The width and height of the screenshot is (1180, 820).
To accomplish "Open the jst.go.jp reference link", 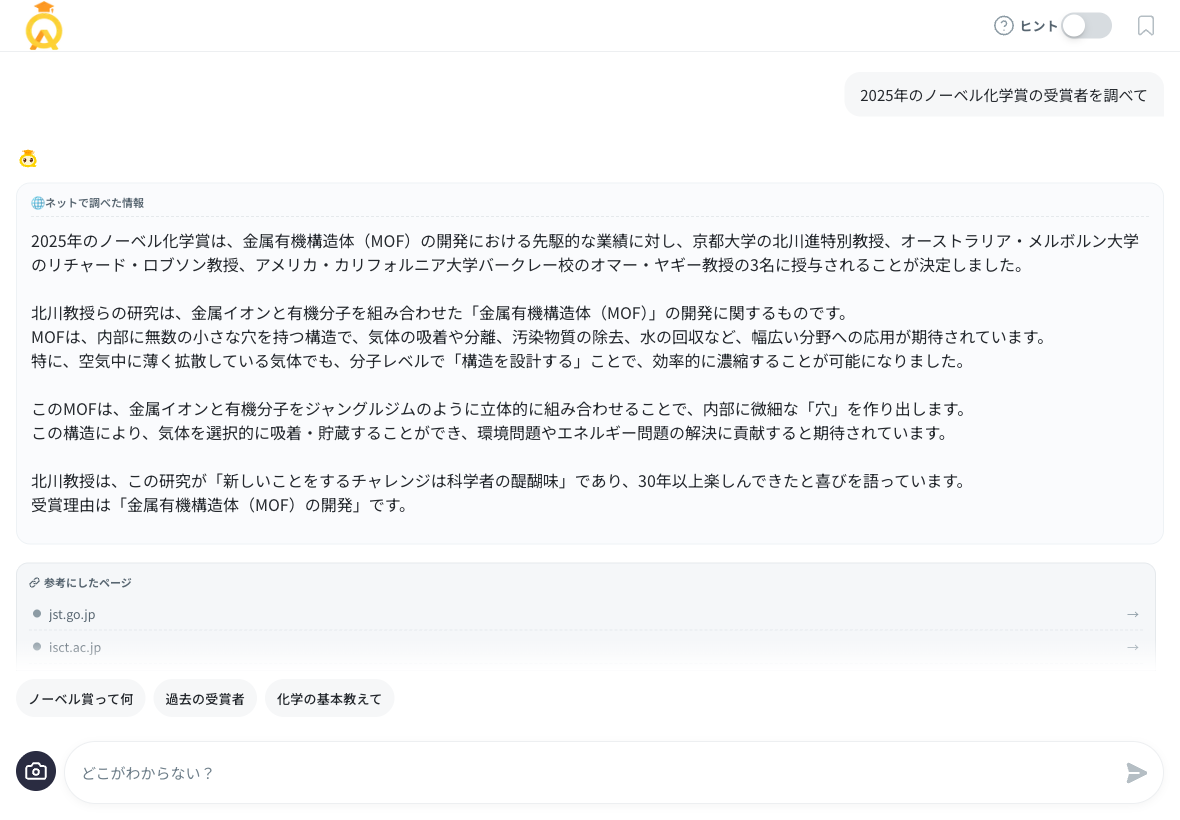I will click(x=72, y=614).
